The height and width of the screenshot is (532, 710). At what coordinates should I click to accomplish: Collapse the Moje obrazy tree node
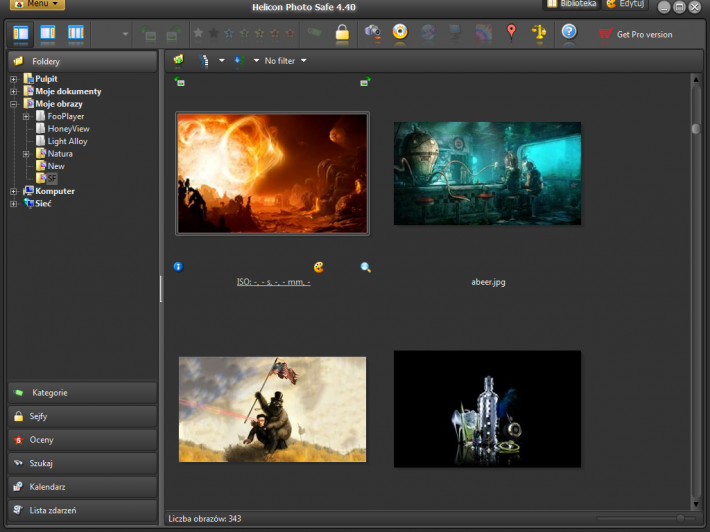[x=14, y=104]
